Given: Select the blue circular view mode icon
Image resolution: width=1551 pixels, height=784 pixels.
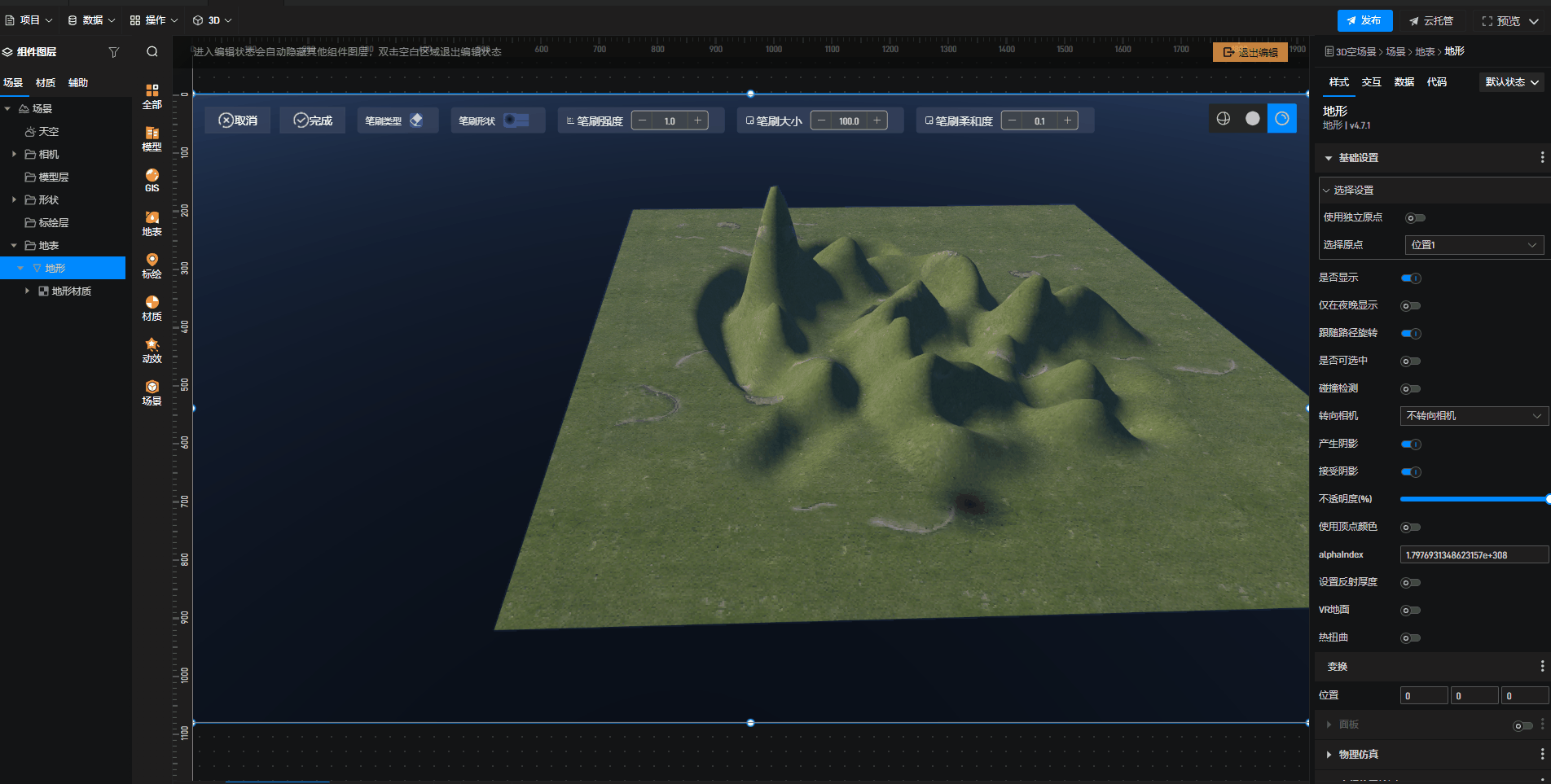Looking at the screenshot, I should (1281, 119).
